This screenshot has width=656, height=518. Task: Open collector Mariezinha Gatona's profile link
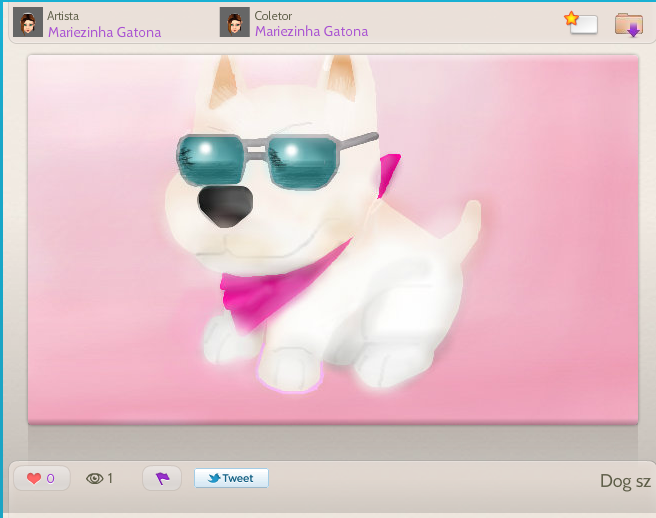pyautogui.click(x=311, y=32)
